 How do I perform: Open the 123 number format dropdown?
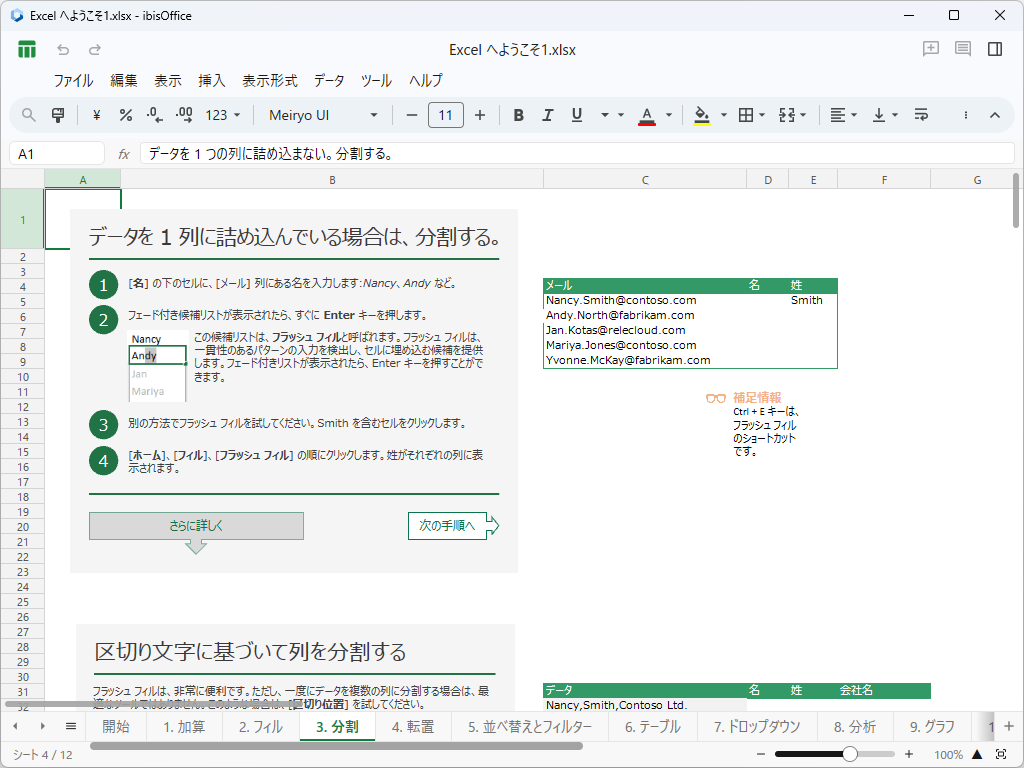223,115
